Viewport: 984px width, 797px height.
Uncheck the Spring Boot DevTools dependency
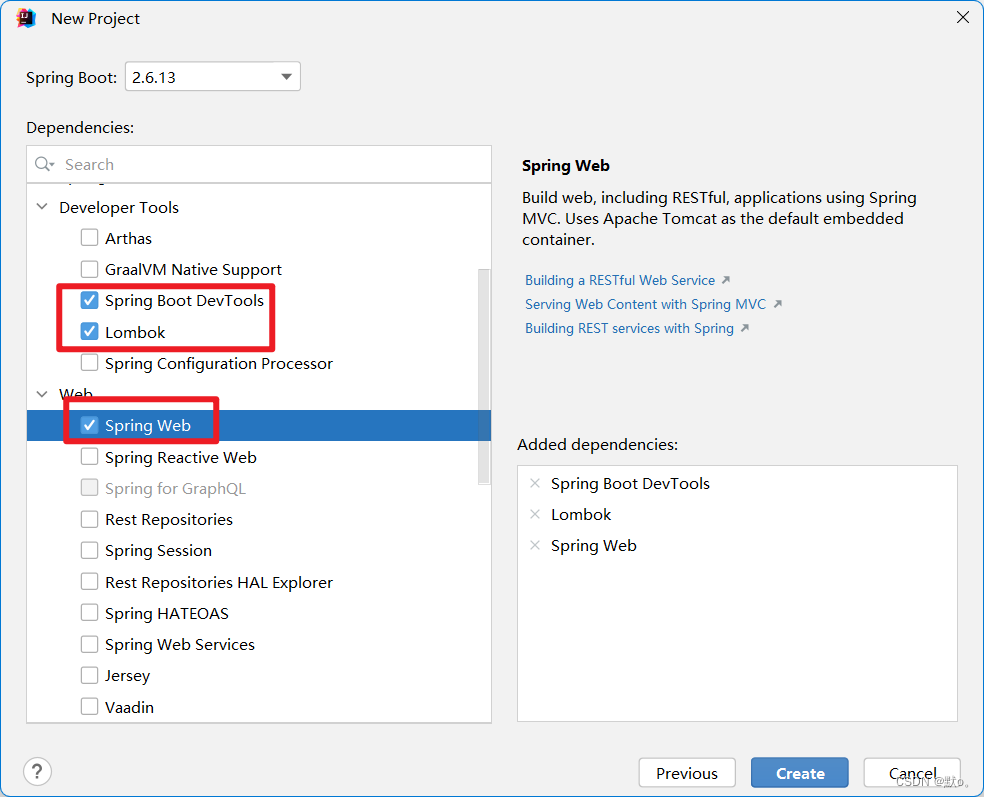click(x=88, y=299)
